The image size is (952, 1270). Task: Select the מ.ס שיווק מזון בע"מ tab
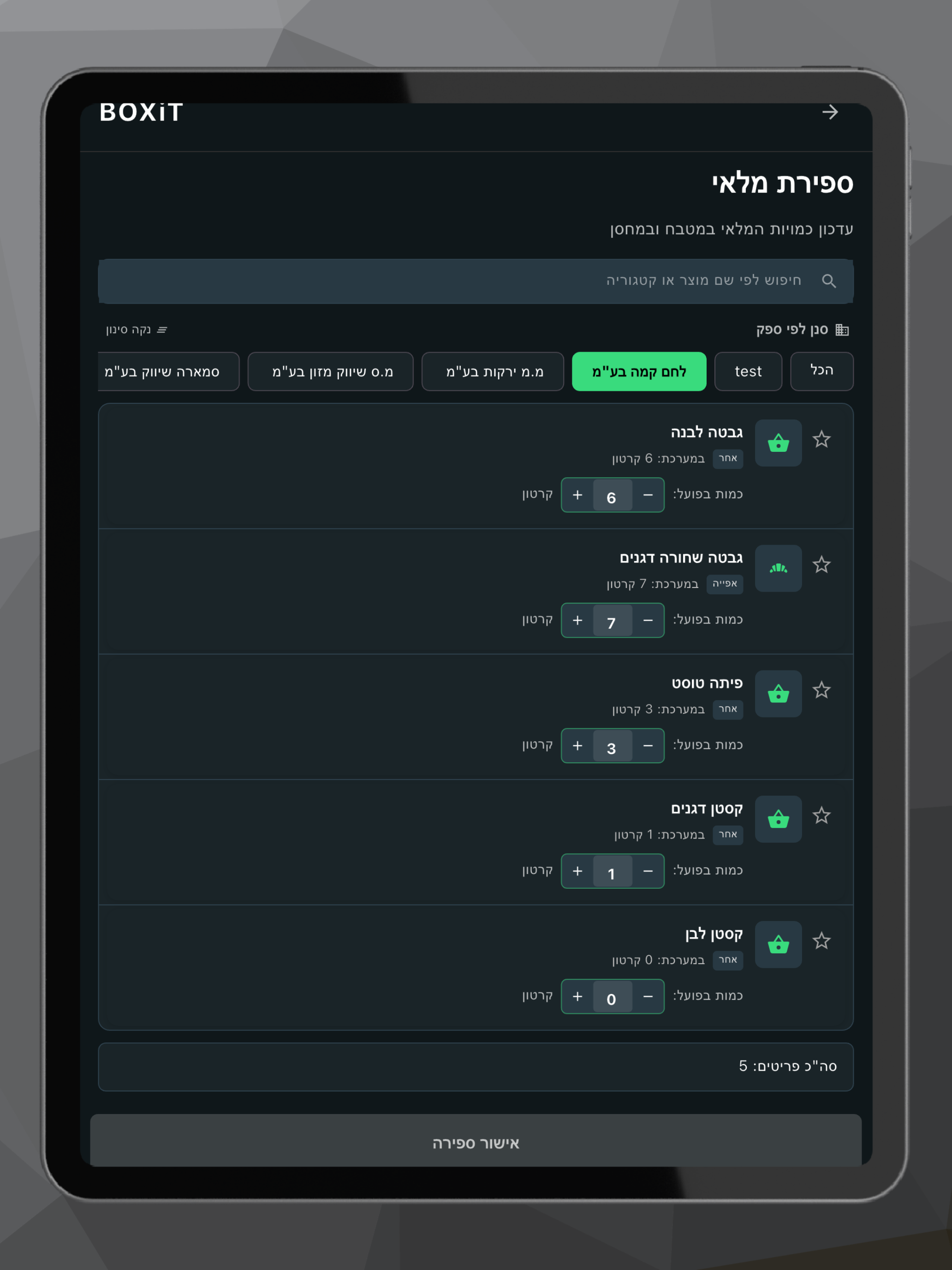click(331, 371)
